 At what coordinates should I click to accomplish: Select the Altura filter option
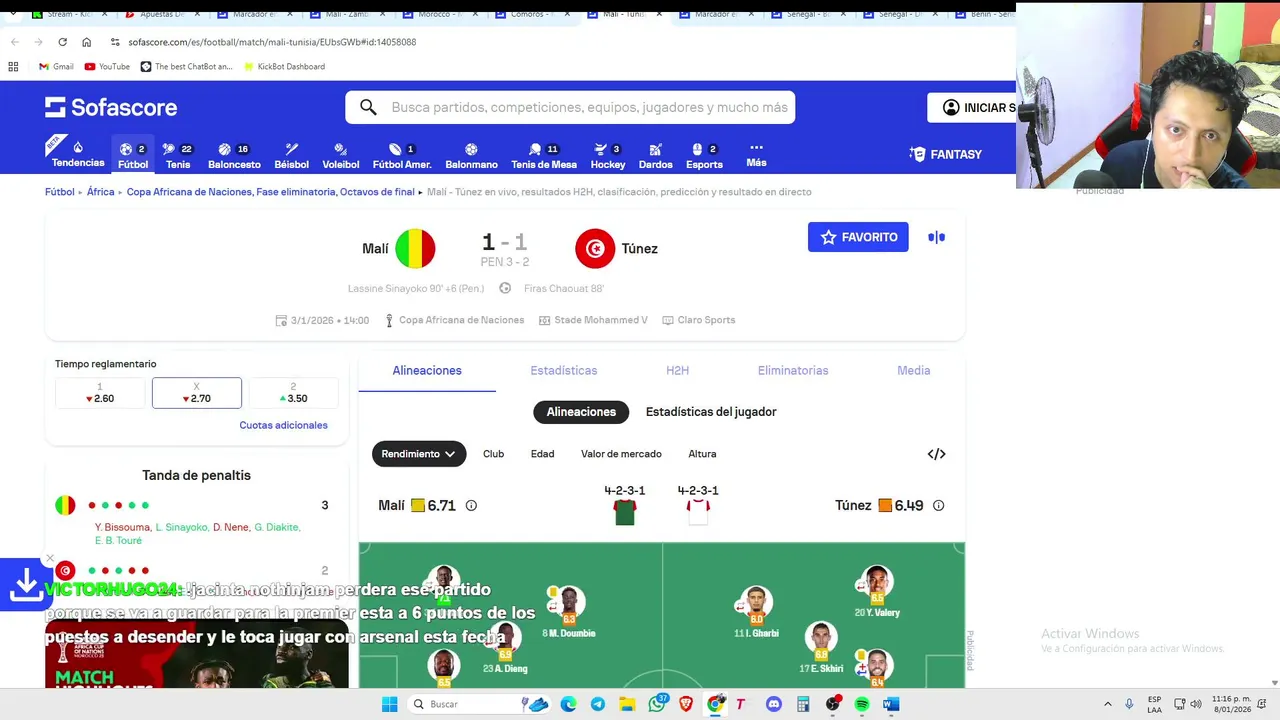click(x=702, y=454)
